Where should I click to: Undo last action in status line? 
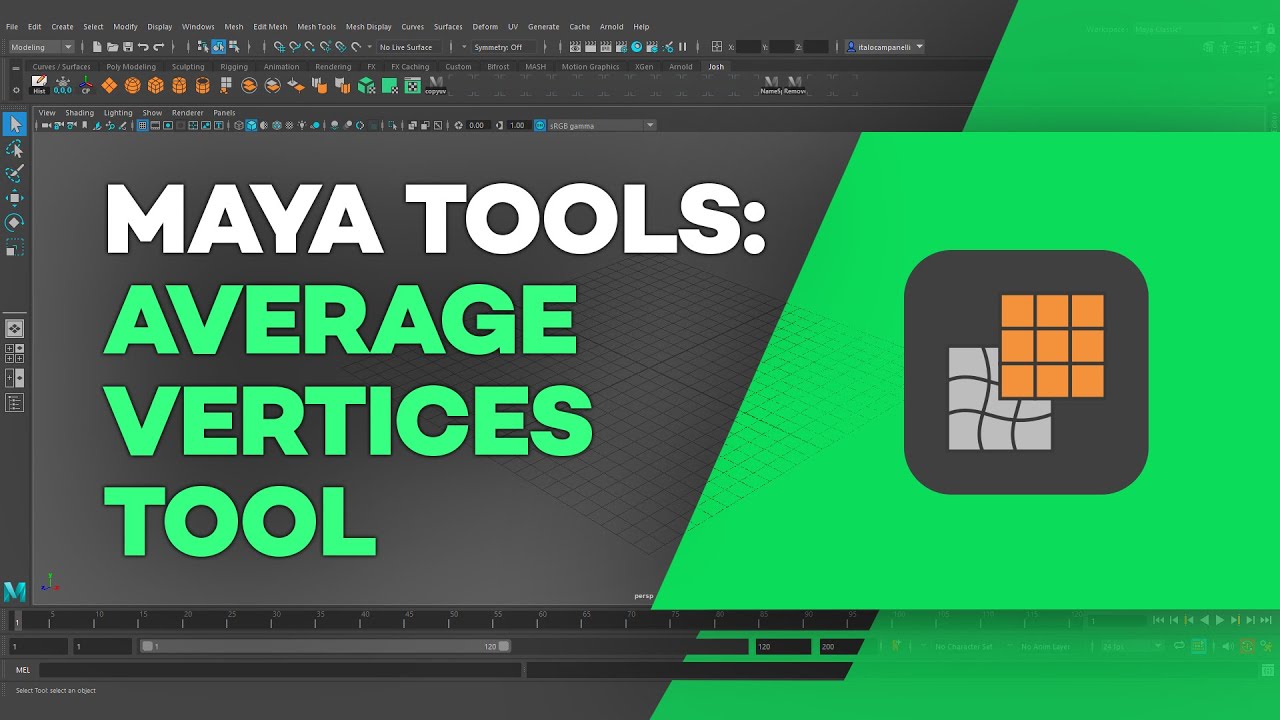point(143,47)
